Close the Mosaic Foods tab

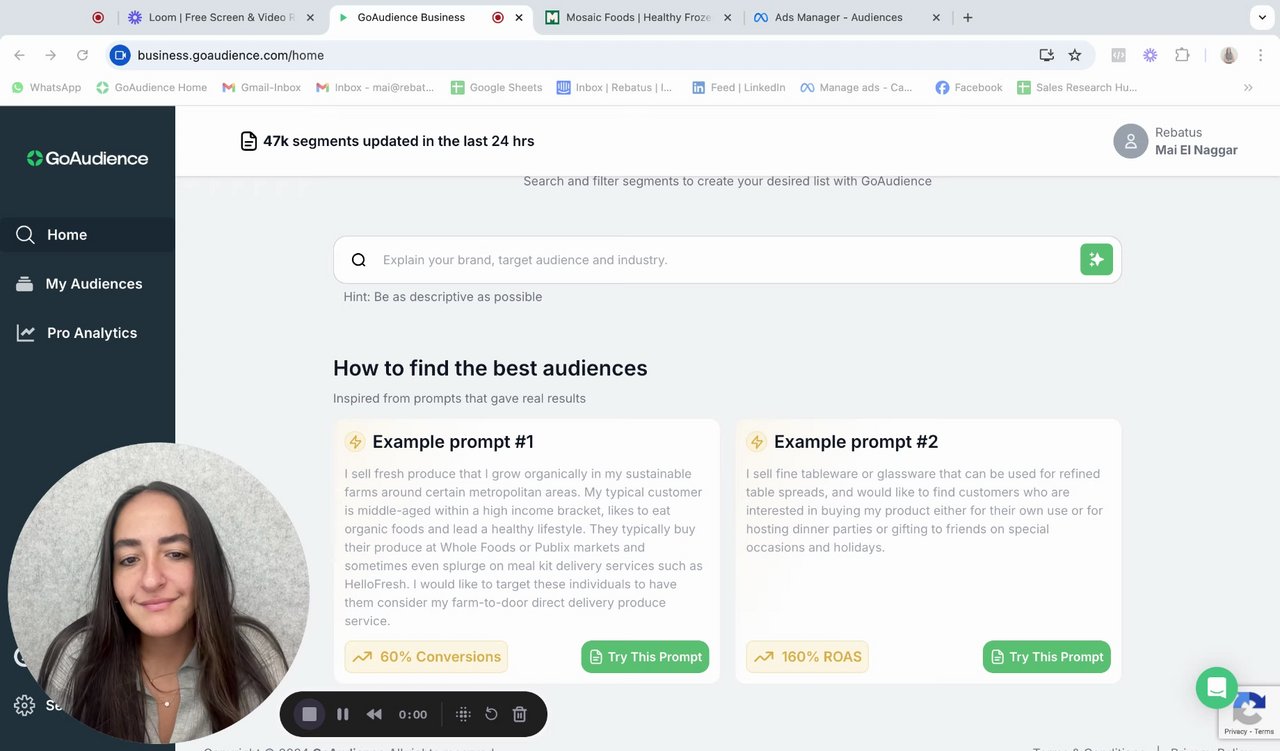coord(726,17)
